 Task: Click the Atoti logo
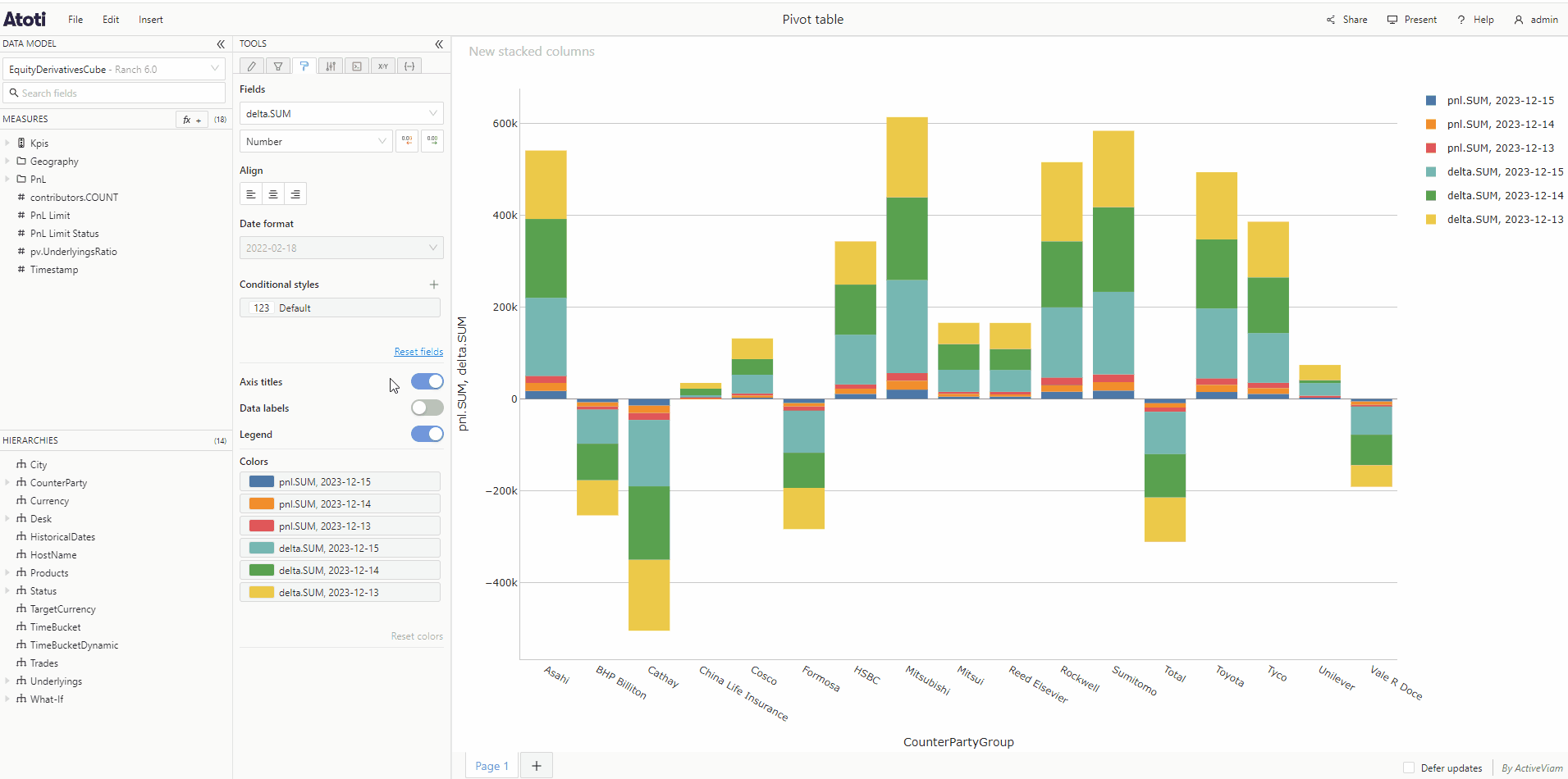click(x=25, y=19)
